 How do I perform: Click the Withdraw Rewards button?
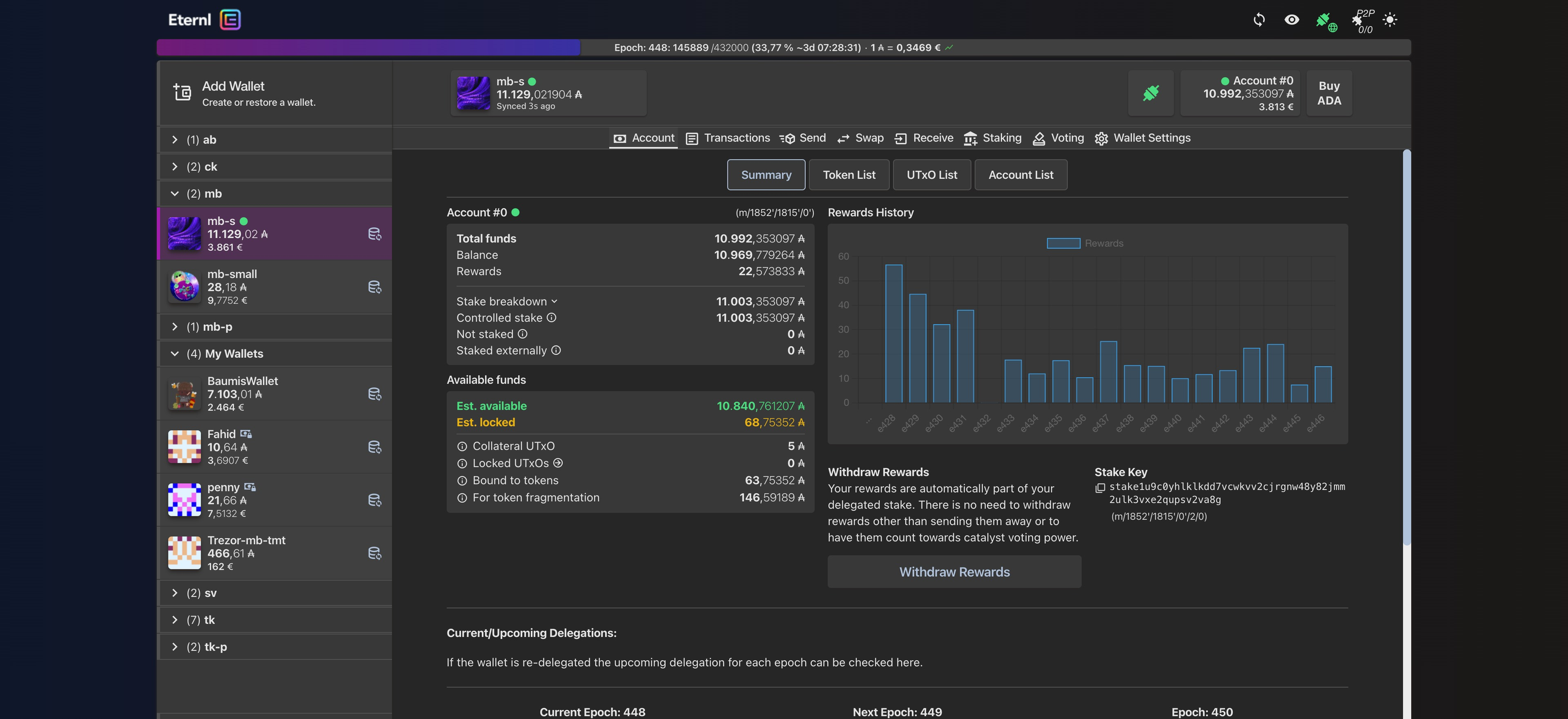[x=954, y=572]
